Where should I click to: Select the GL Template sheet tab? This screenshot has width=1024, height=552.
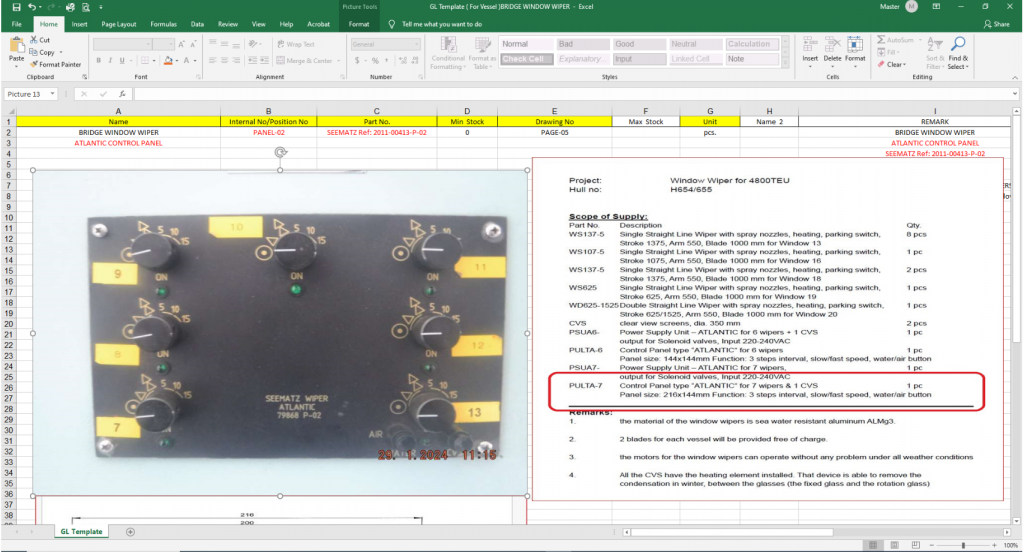coord(81,532)
